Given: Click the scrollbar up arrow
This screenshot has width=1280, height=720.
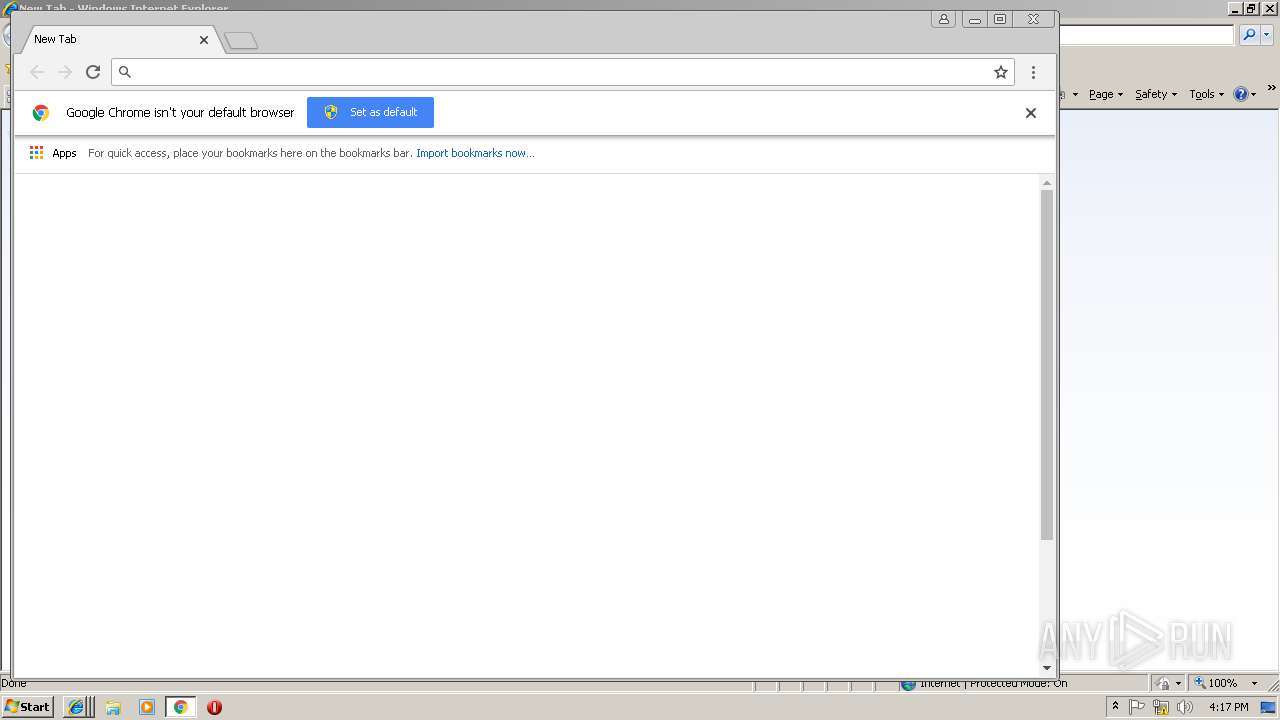Looking at the screenshot, I should [1047, 183].
